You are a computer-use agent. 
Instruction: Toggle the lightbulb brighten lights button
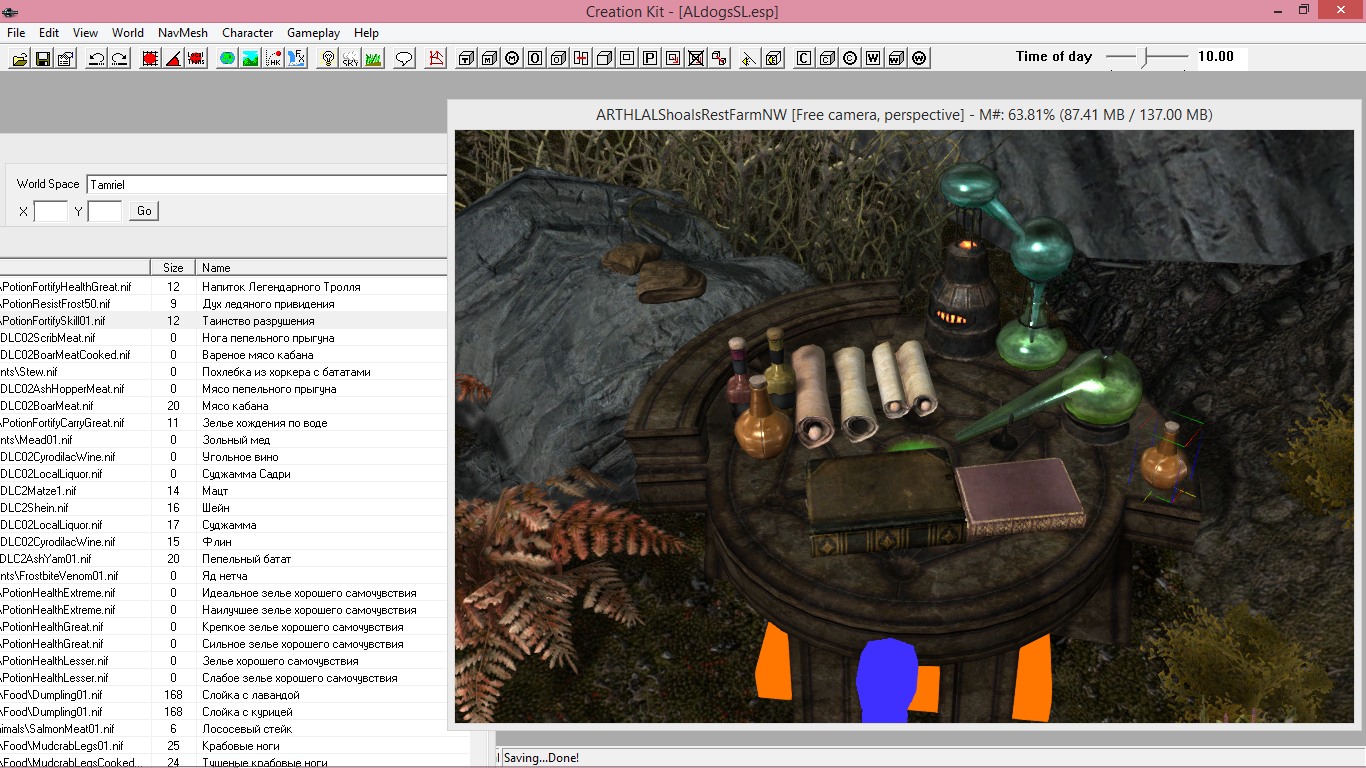pos(327,59)
